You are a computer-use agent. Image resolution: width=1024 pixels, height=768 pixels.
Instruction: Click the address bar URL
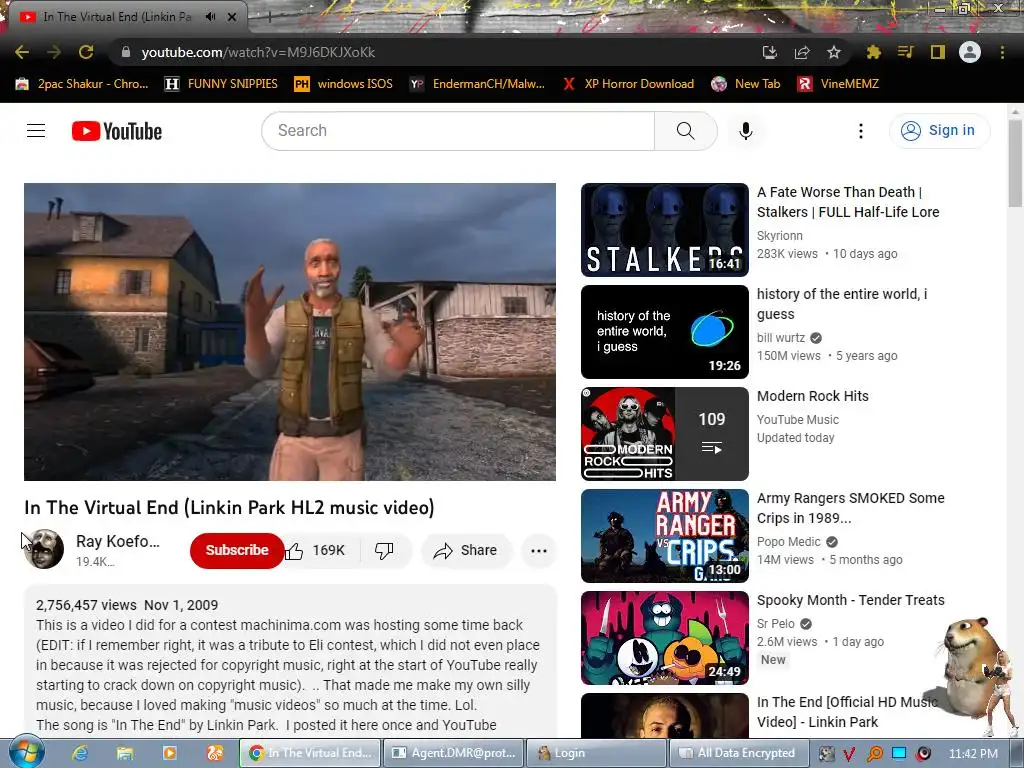click(258, 52)
